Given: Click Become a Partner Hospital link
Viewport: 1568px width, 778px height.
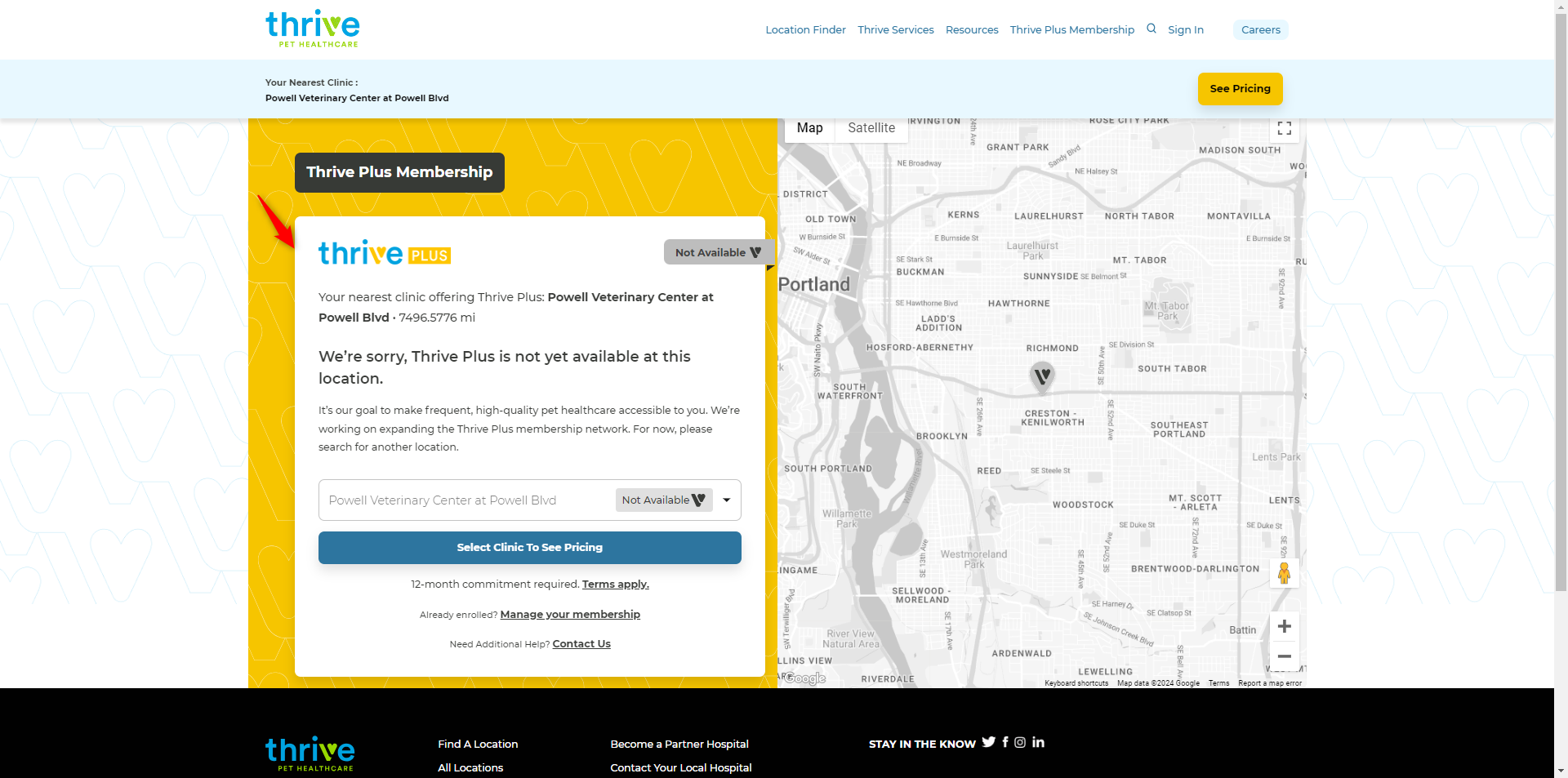Looking at the screenshot, I should tap(679, 744).
